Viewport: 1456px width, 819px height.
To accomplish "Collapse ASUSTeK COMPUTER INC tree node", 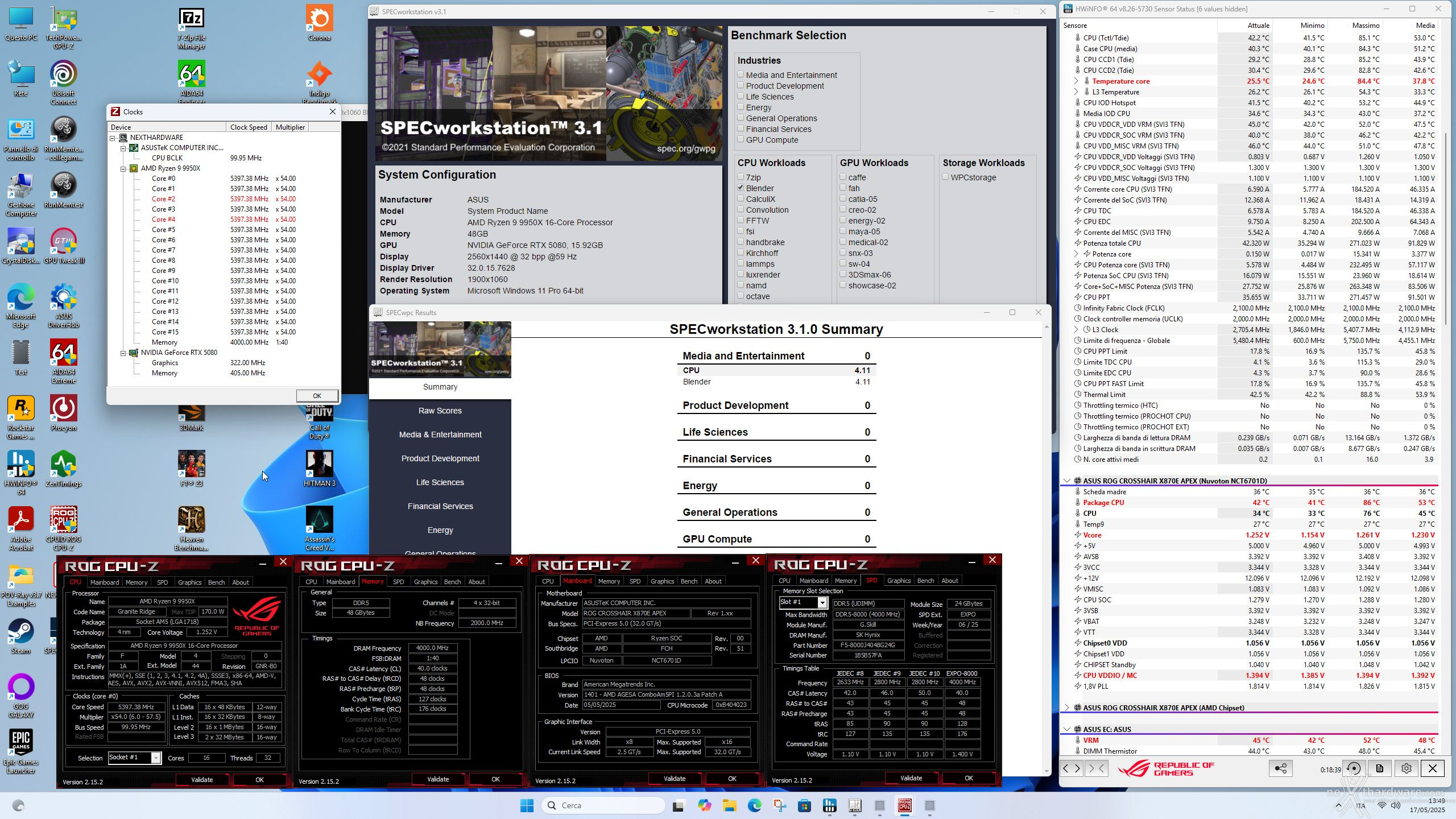I will pyautogui.click(x=123, y=148).
